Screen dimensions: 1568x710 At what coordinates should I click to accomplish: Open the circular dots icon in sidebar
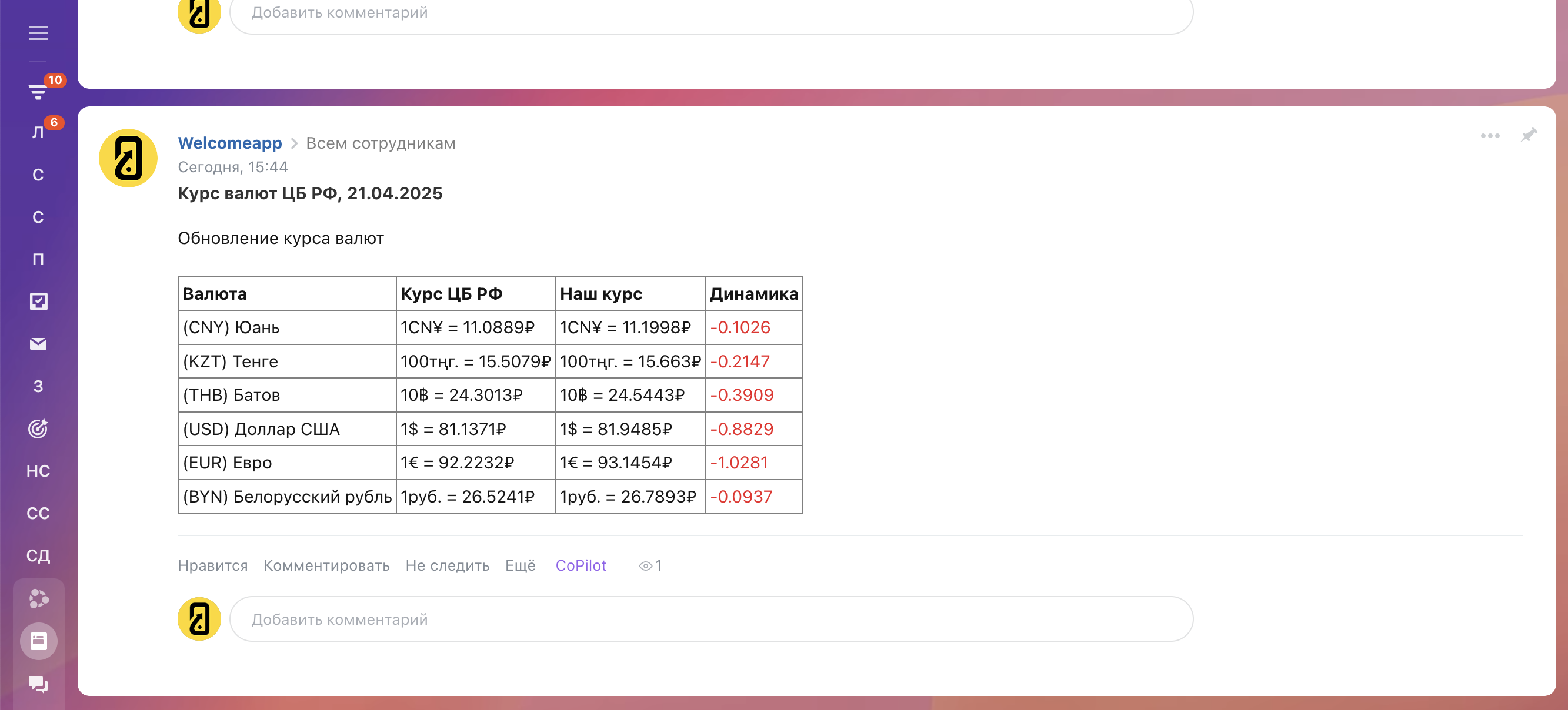[38, 599]
